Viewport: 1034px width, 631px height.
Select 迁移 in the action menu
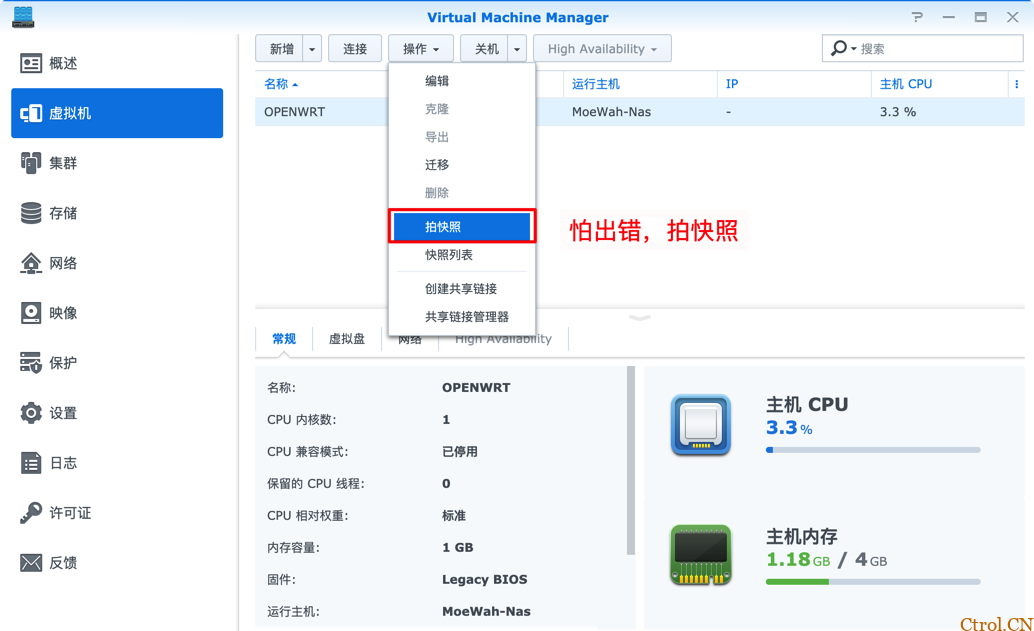tap(437, 165)
